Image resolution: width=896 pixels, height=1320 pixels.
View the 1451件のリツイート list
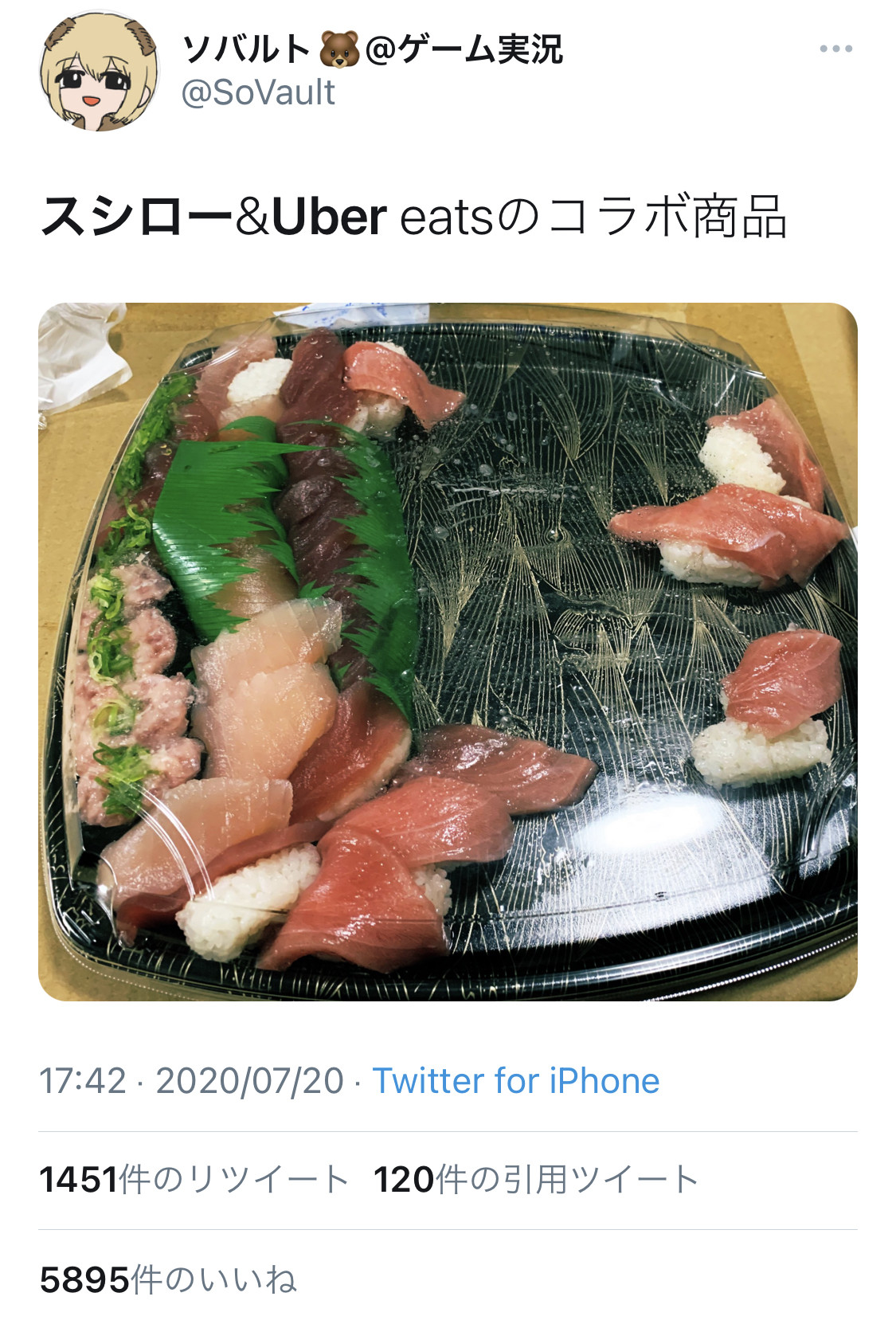click(x=194, y=1180)
